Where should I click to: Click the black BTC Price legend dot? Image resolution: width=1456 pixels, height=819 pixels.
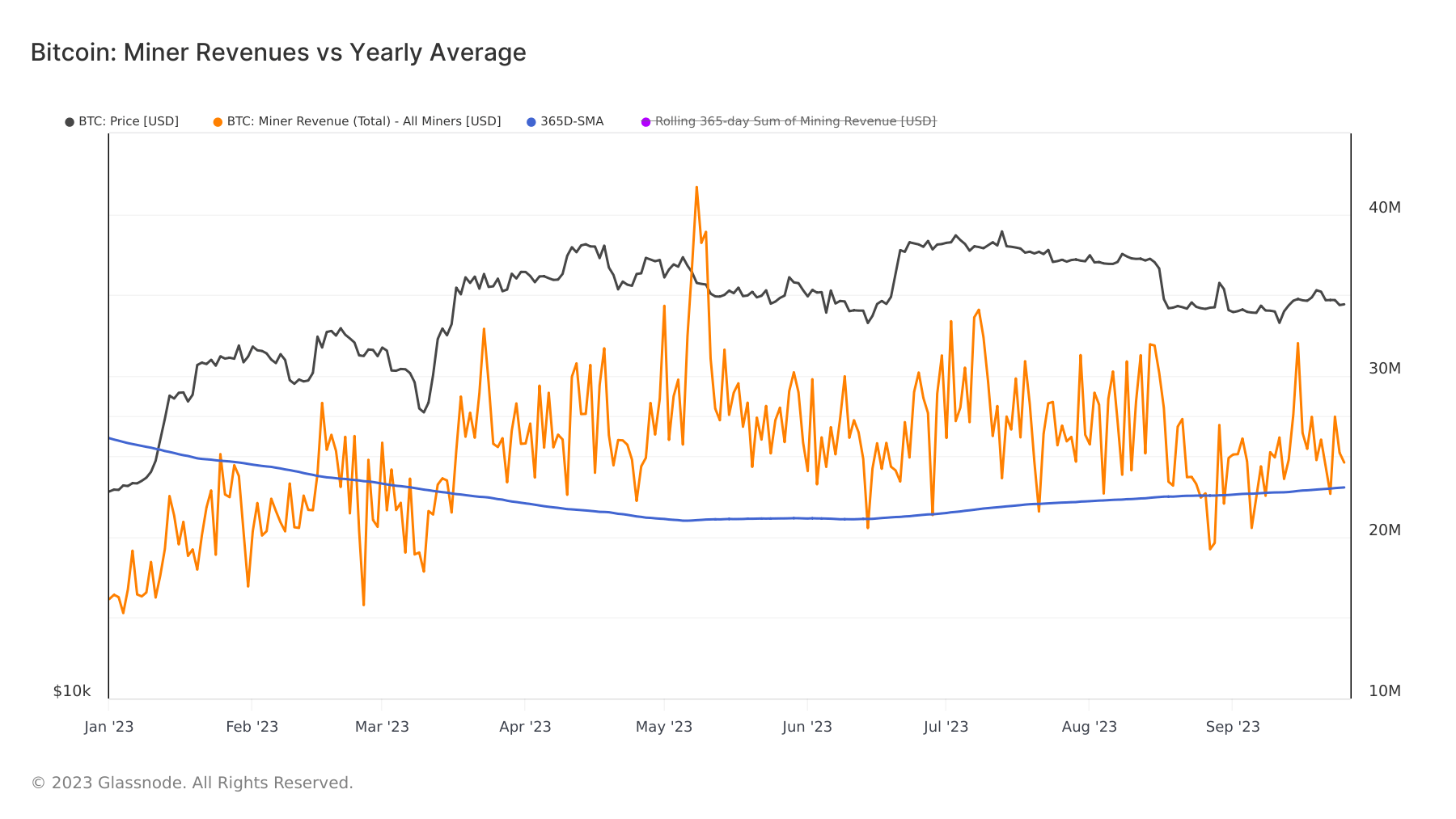point(70,122)
